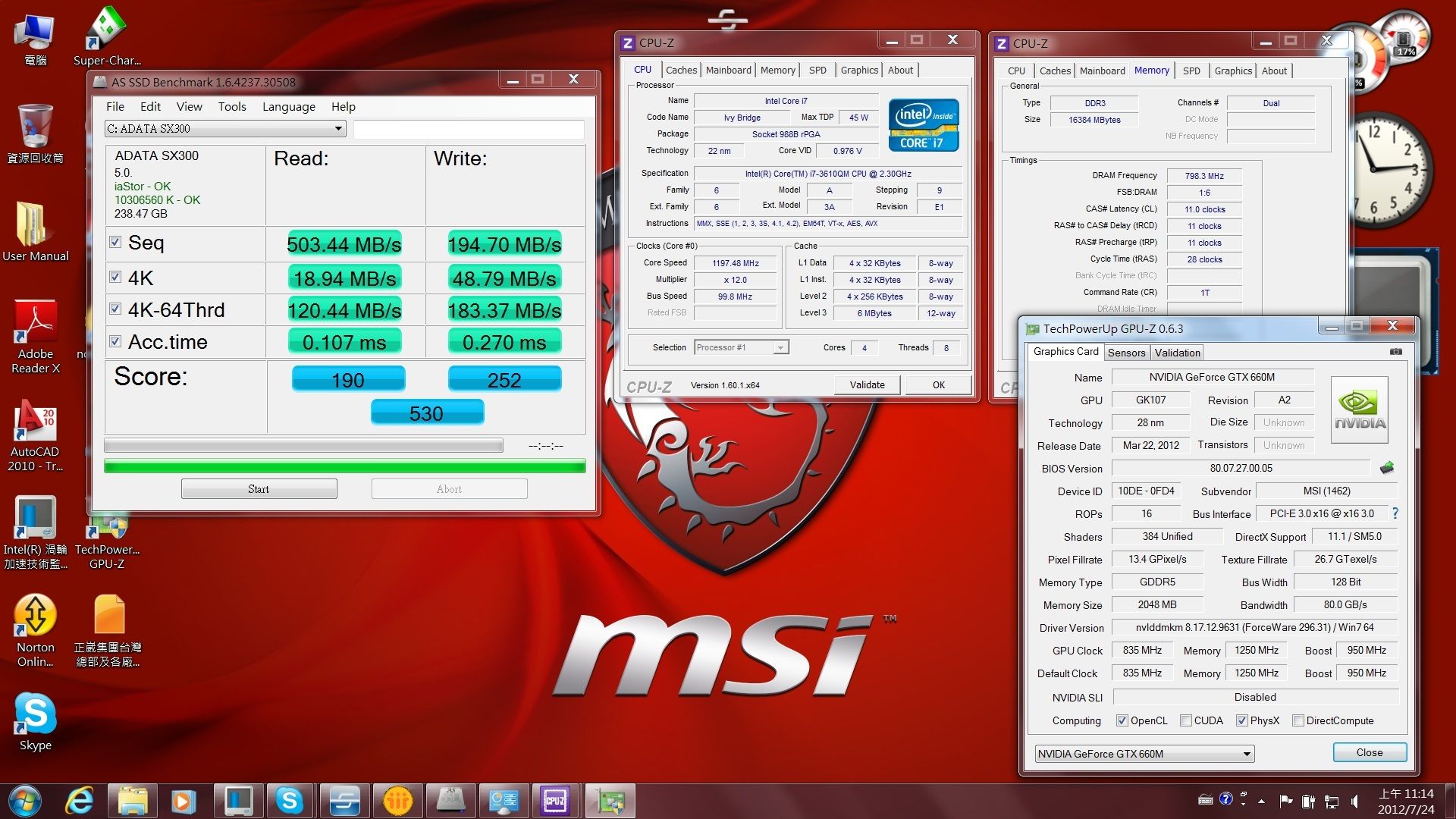Click the empty field beside drive dropdown
1456x819 pixels.
point(469,129)
